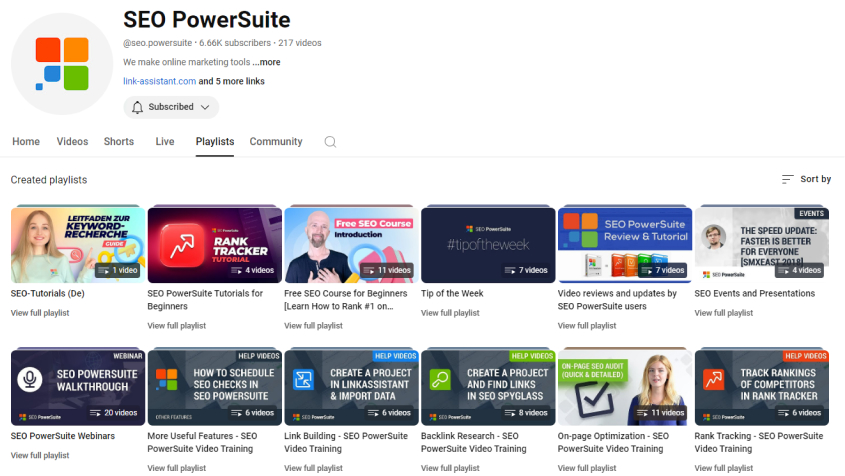This screenshot has width=845, height=476.
Task: Click the SEO PowerSuite channel avatar logo
Action: (62, 64)
